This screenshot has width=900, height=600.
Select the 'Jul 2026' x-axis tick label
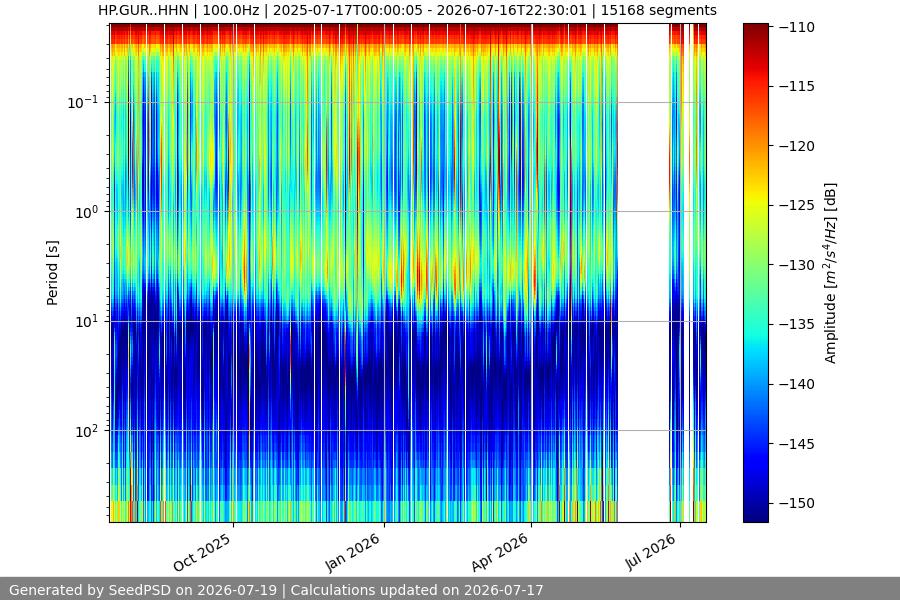(650, 552)
